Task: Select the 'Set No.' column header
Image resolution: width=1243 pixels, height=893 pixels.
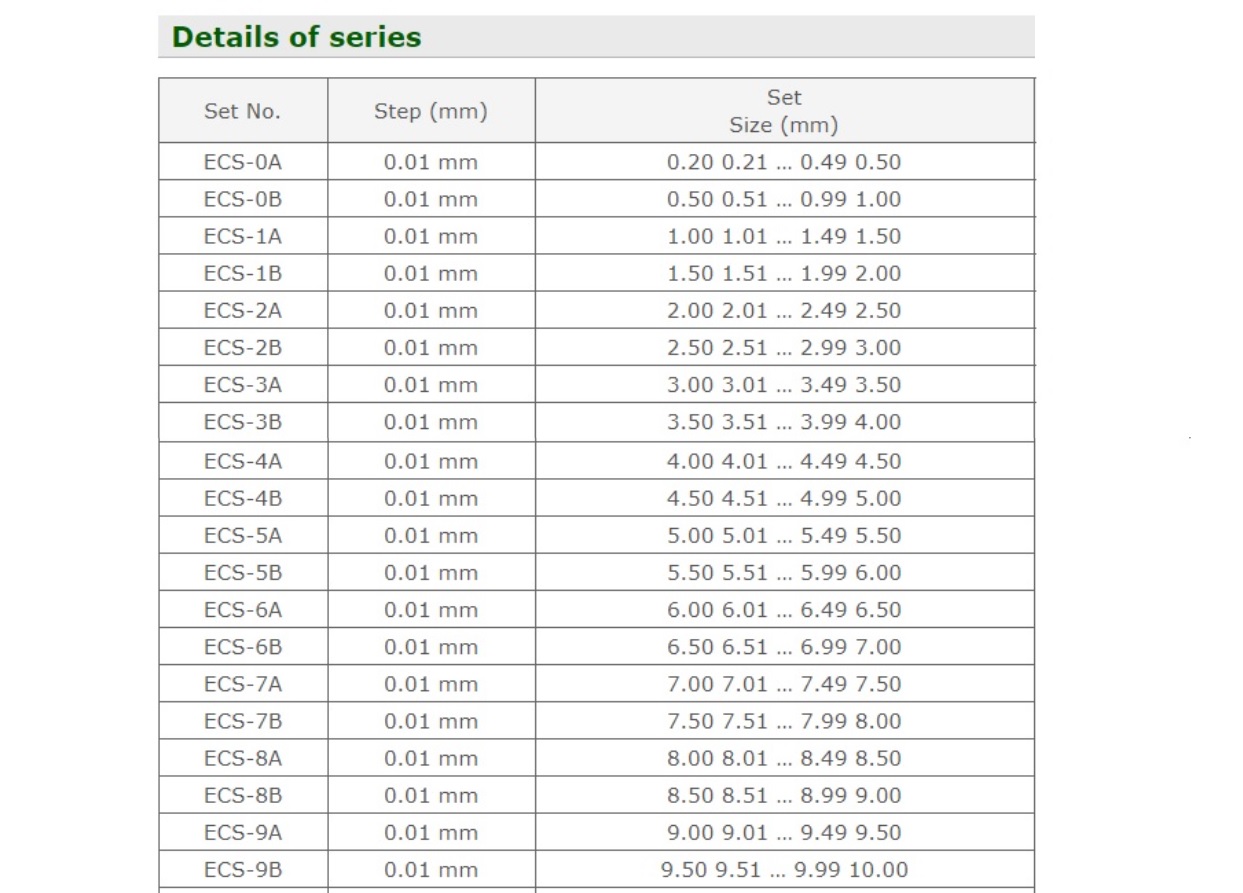Action: [243, 111]
